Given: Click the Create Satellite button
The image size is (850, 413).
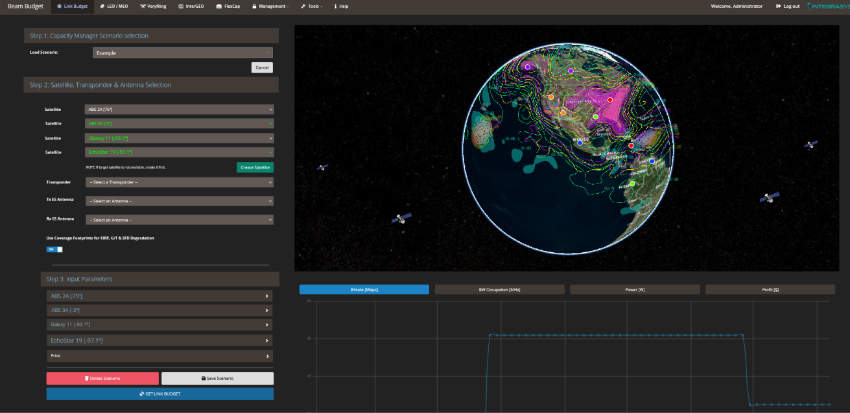Looking at the screenshot, I should [255, 167].
